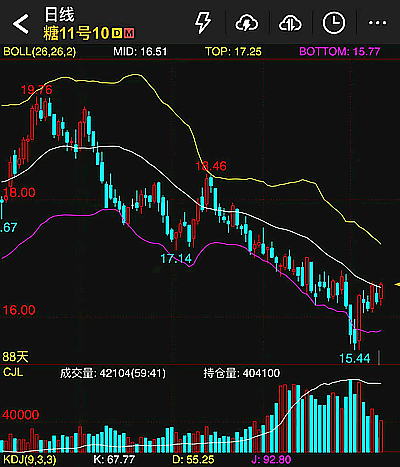The image size is (400, 467).
Task: Click the 日线 period label
Action: pos(60,15)
